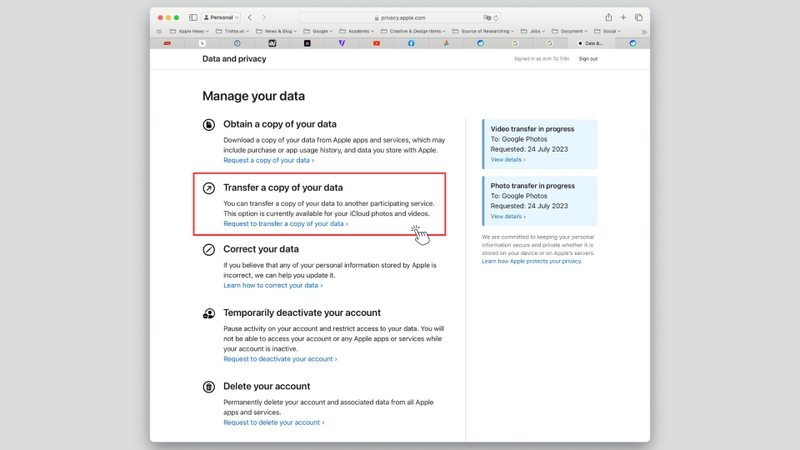Expand the Academic bookmarks folder
The width and height of the screenshot is (800, 450).
click(x=356, y=31)
